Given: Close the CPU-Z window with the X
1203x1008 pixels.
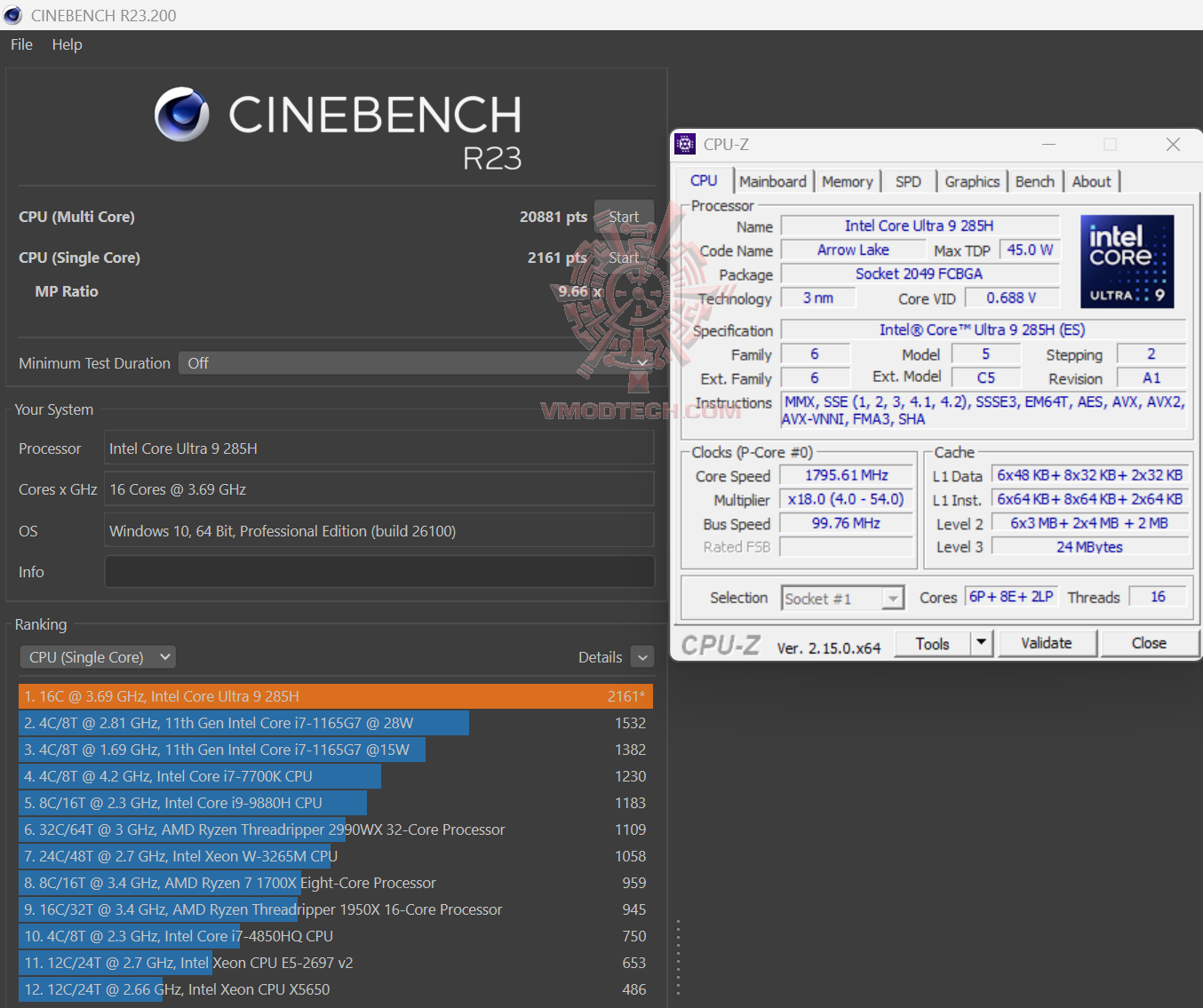Looking at the screenshot, I should pyautogui.click(x=1173, y=144).
